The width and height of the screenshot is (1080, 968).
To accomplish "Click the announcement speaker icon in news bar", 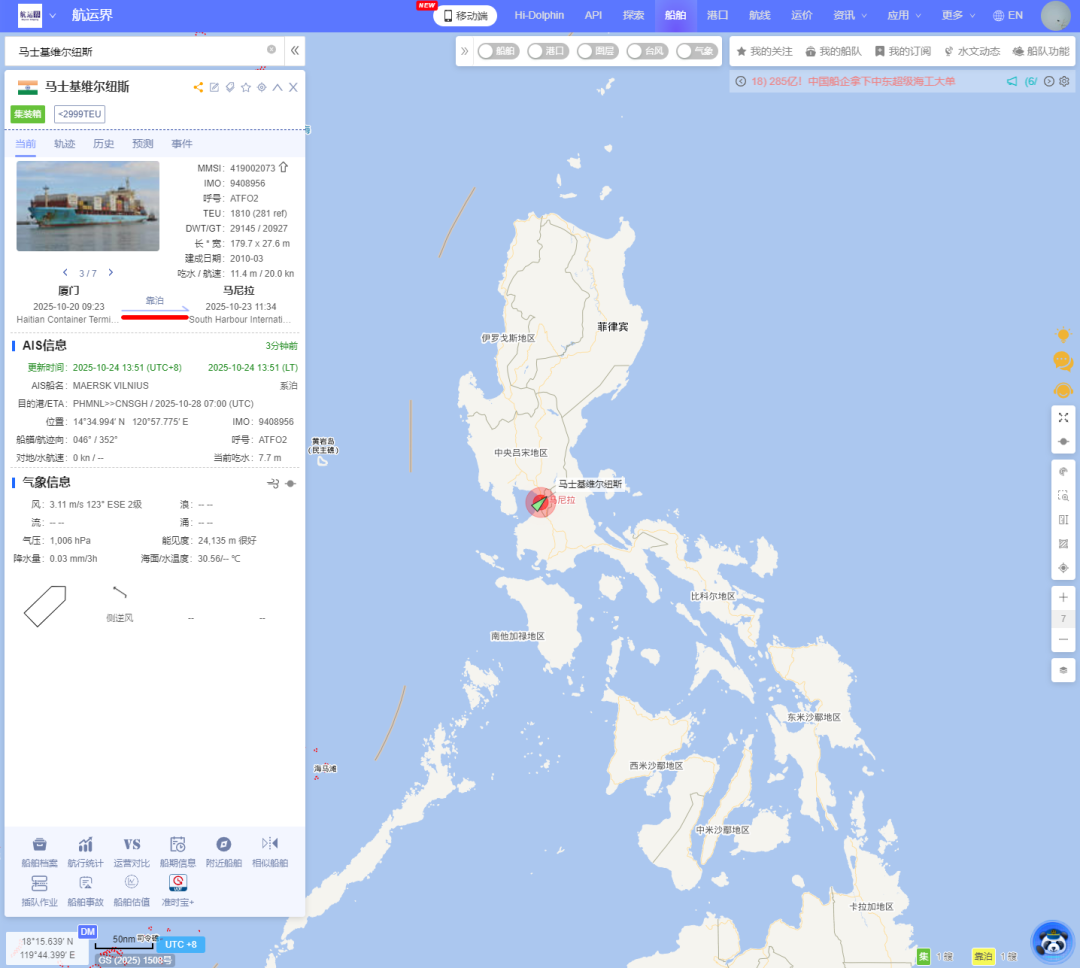I will pyautogui.click(x=1012, y=81).
